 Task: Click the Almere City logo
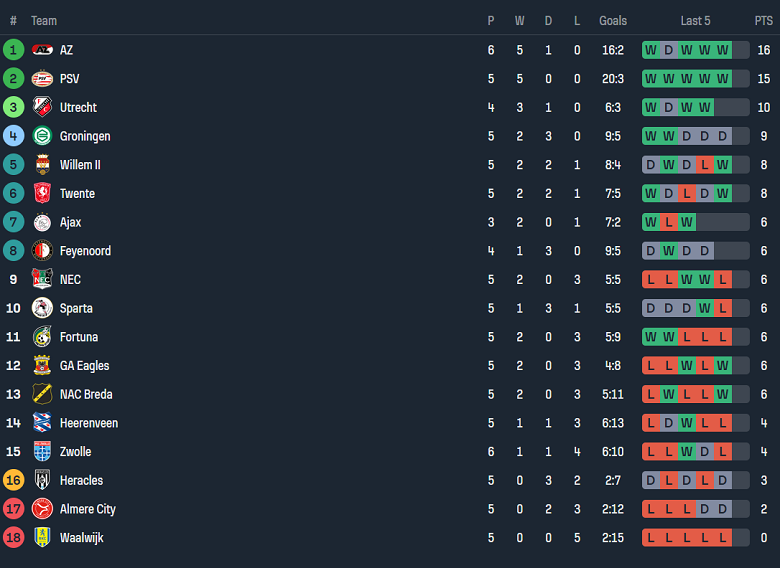pyautogui.click(x=42, y=509)
